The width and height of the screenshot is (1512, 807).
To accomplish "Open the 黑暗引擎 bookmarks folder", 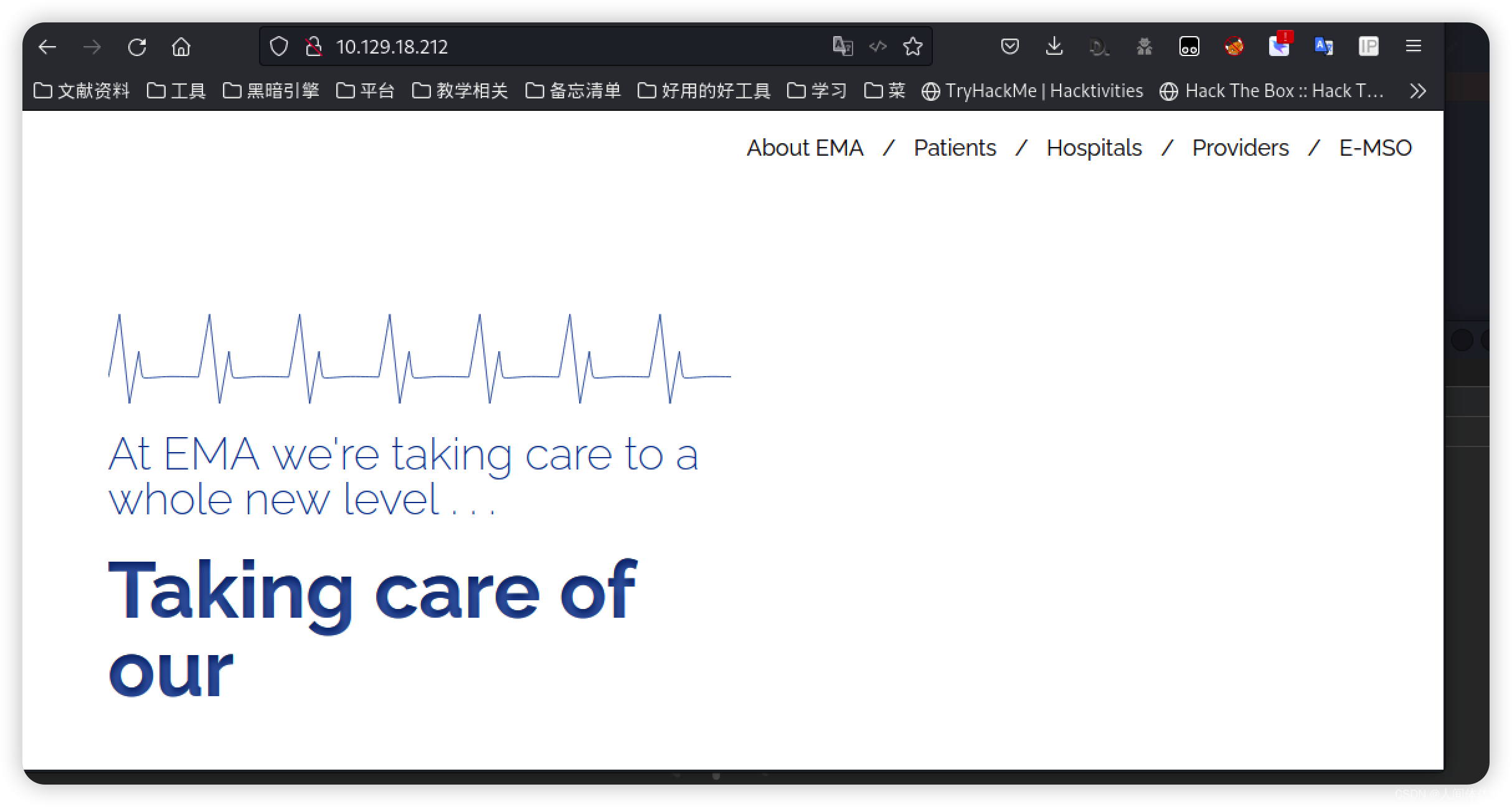I will [271, 91].
